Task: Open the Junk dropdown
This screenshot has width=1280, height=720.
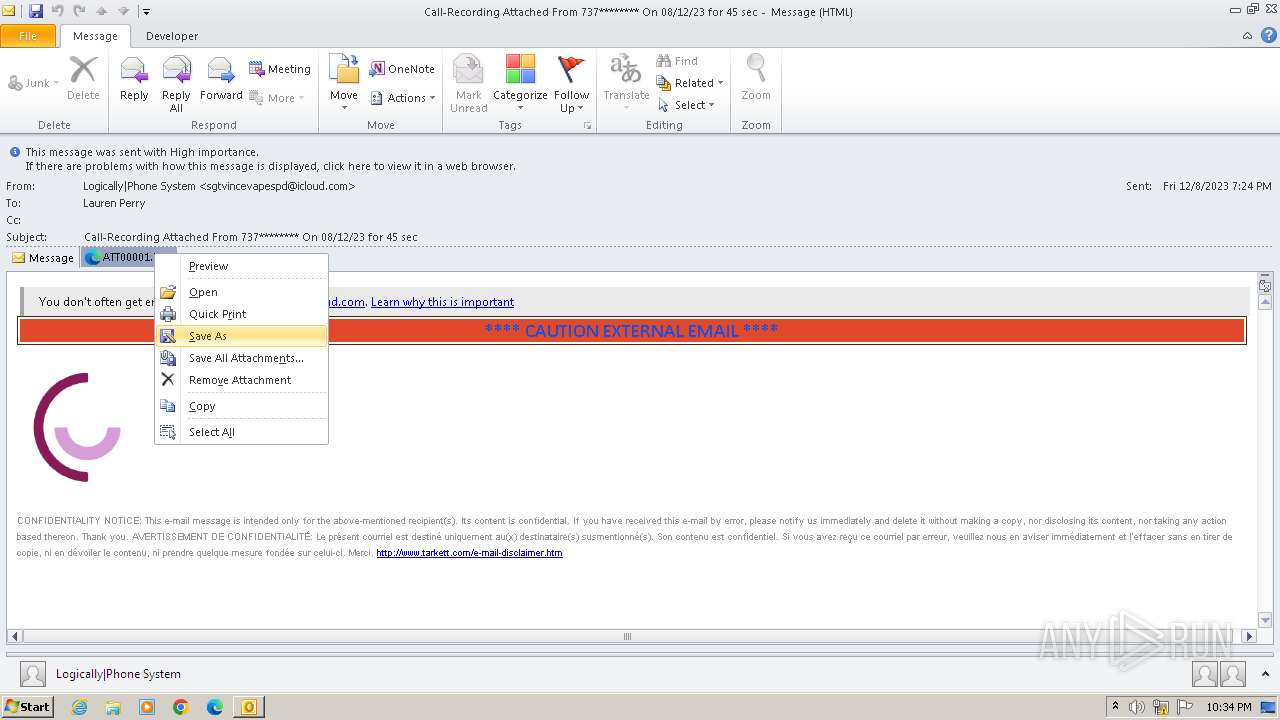Action: pyautogui.click(x=33, y=83)
